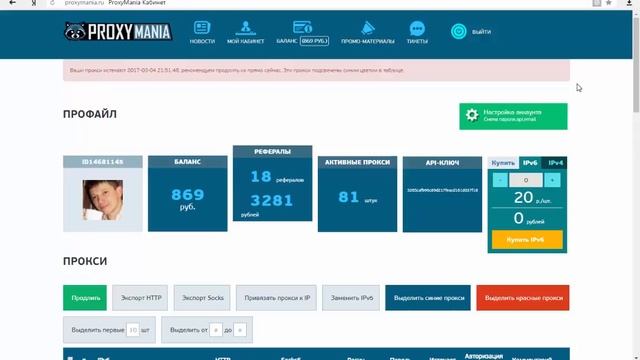
Task: Open the Баланс wallet icon
Action: 302,27
